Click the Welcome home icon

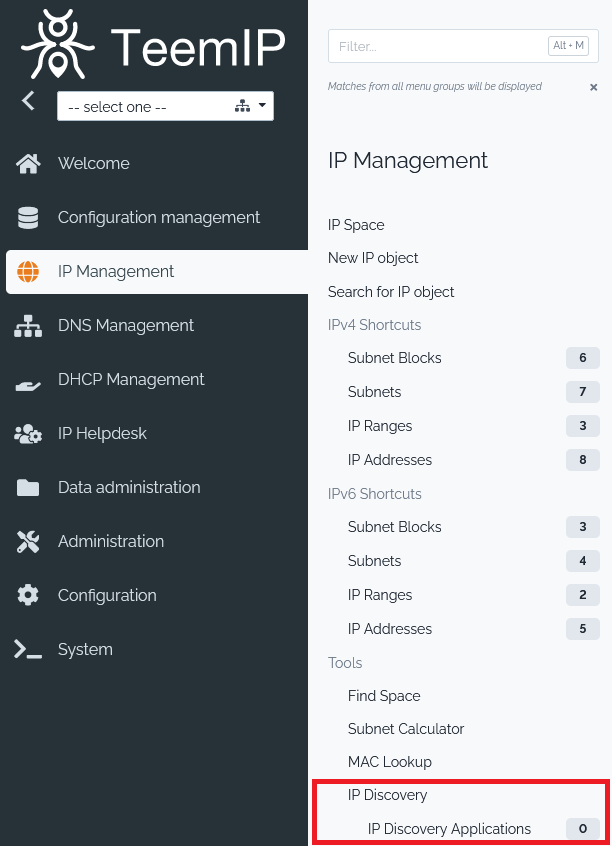pos(28,164)
